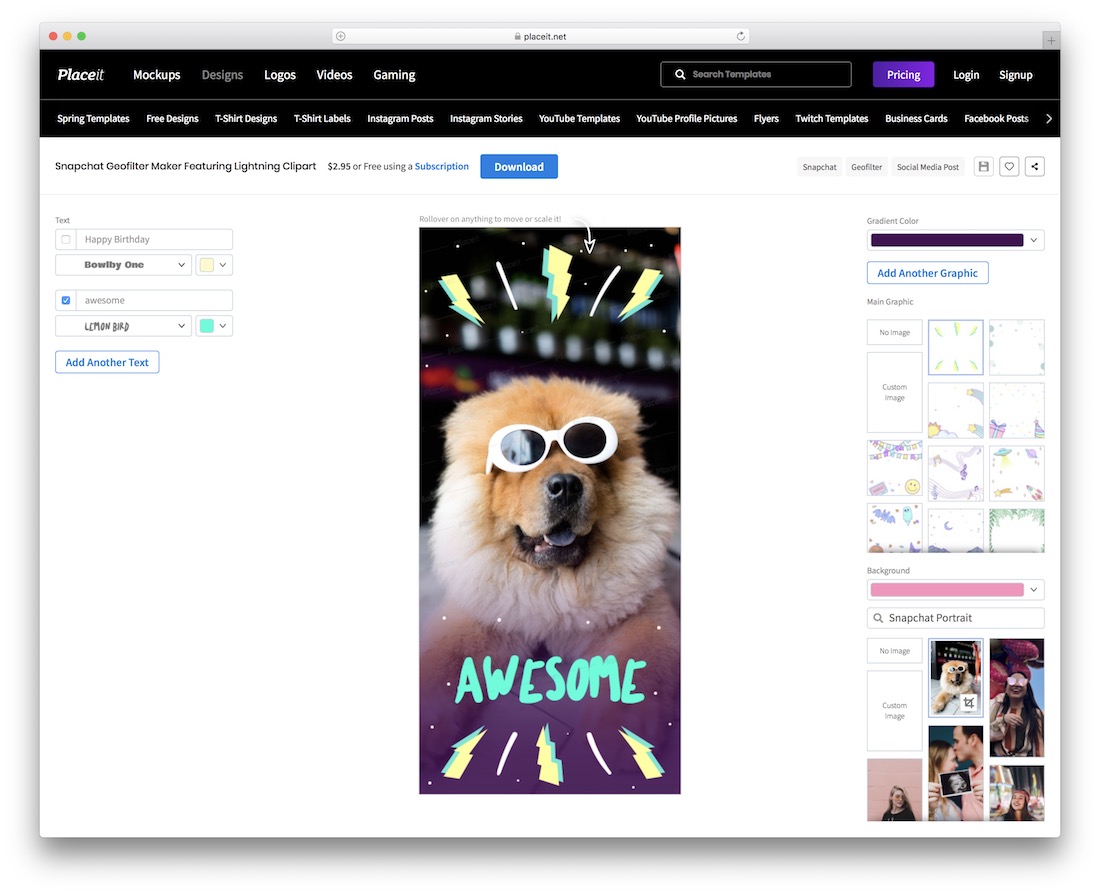Click the Geofilter tag
This screenshot has height=894, width=1100.
[x=866, y=167]
